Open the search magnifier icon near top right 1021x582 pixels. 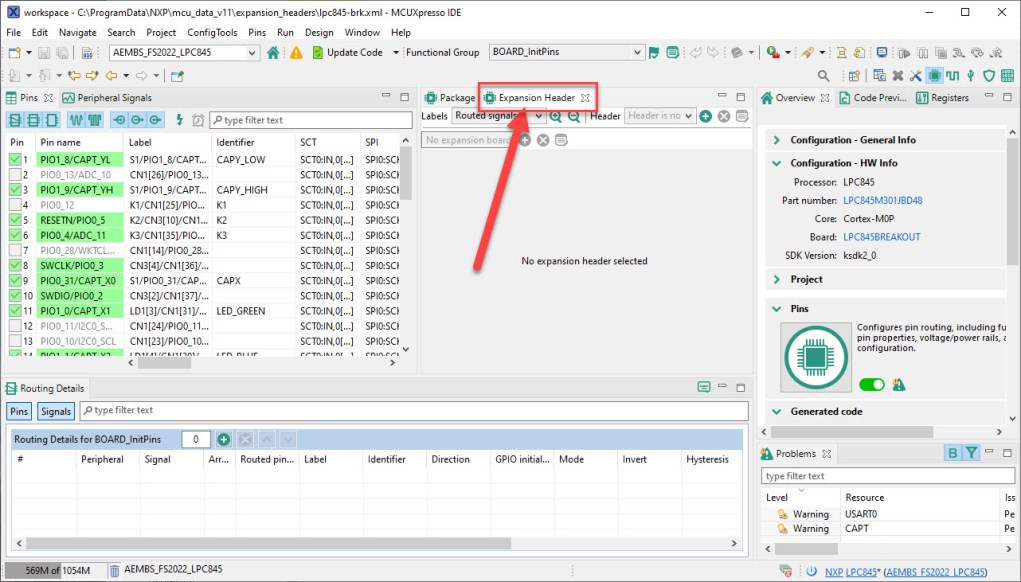[x=823, y=75]
